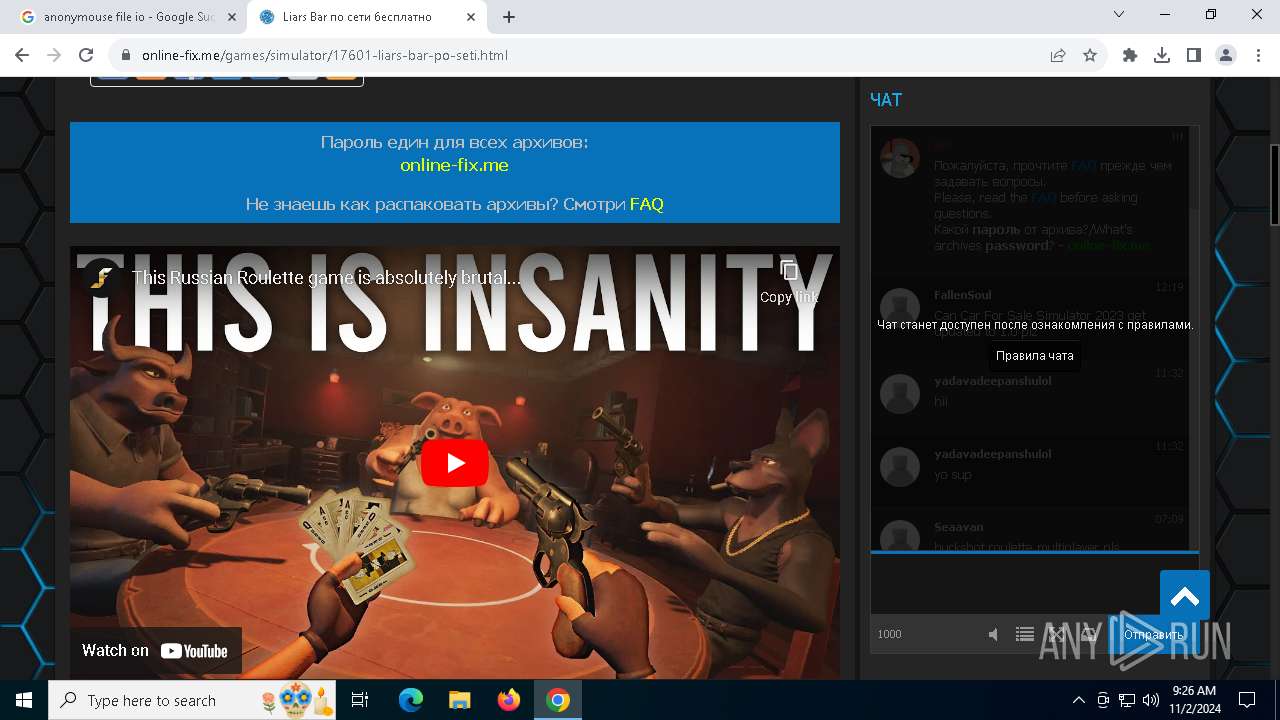Open the Extensions puzzle icon
This screenshot has width=1280, height=720.
point(1130,55)
